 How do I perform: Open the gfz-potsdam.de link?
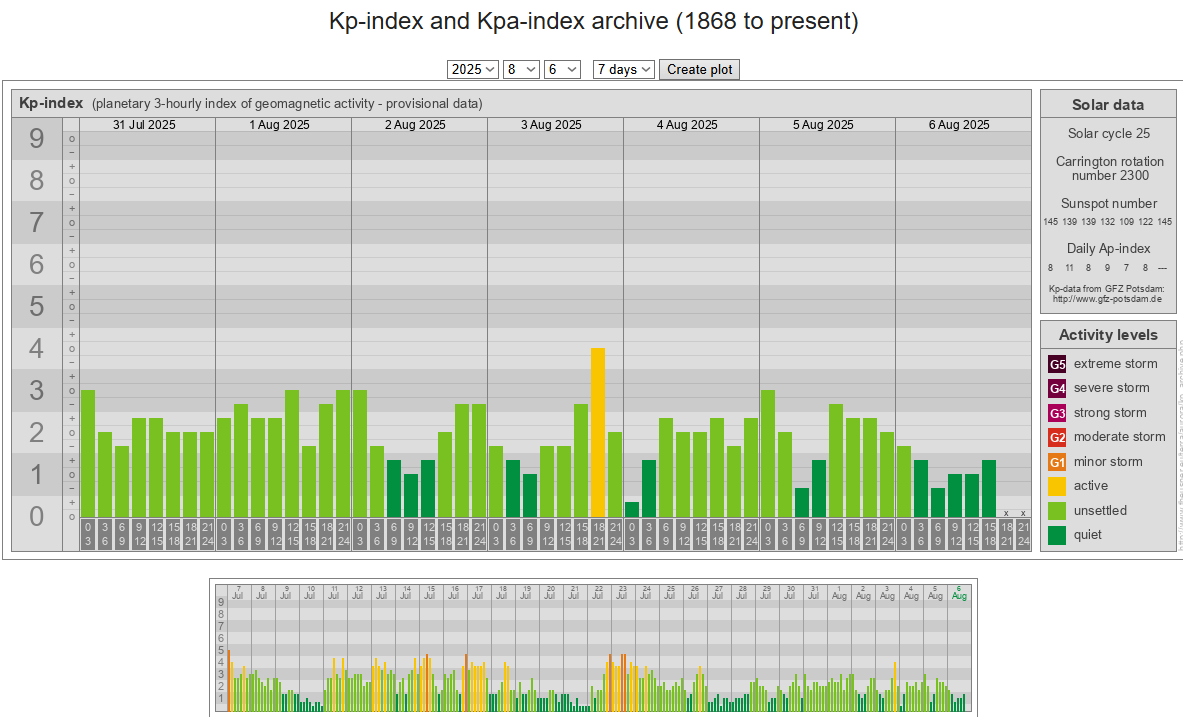tap(1108, 299)
